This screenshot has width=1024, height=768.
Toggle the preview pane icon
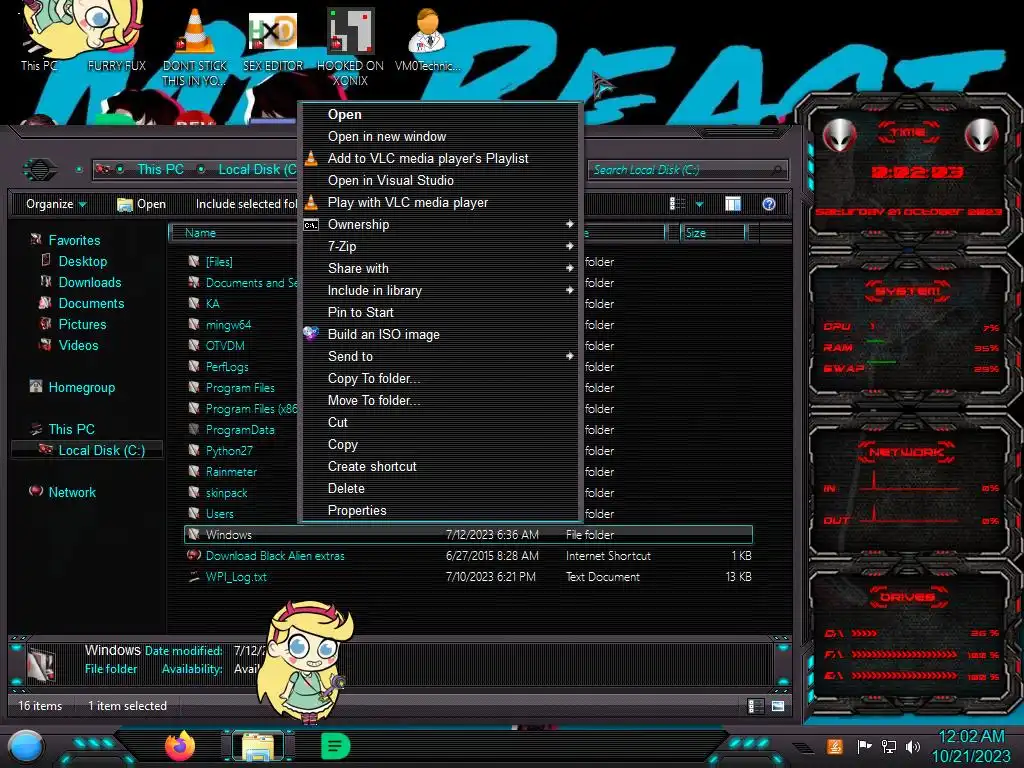click(733, 204)
